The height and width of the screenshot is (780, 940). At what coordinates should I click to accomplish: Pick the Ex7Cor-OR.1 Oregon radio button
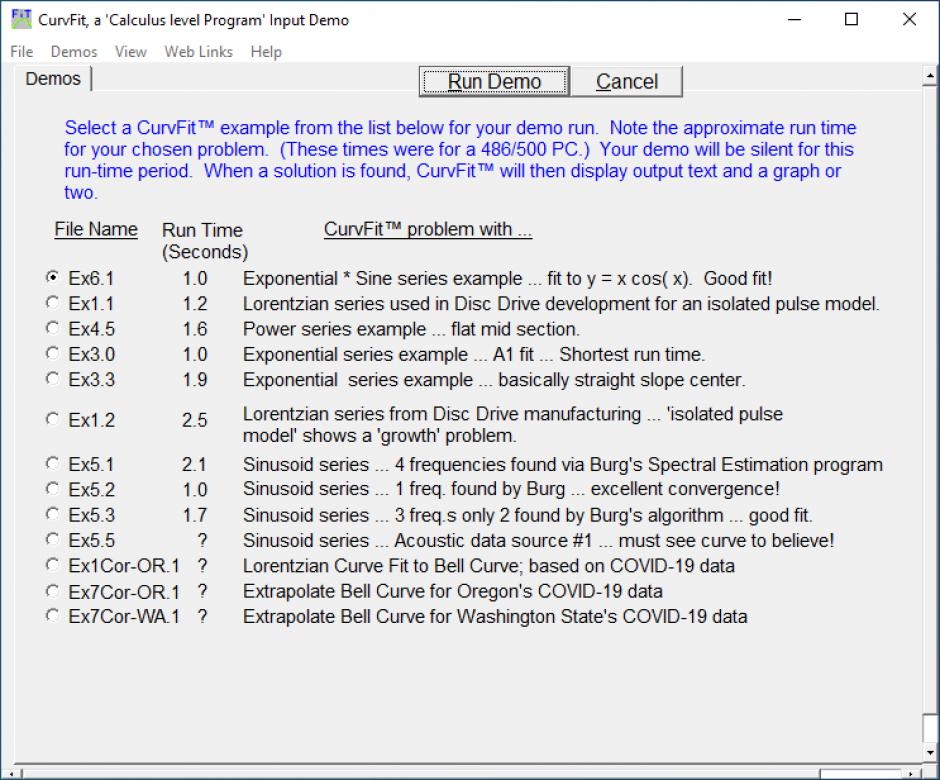click(53, 591)
